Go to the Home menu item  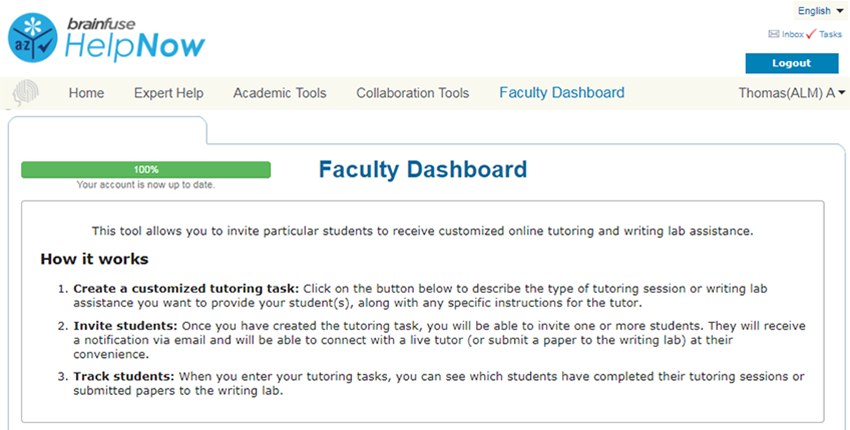pyautogui.click(x=86, y=93)
